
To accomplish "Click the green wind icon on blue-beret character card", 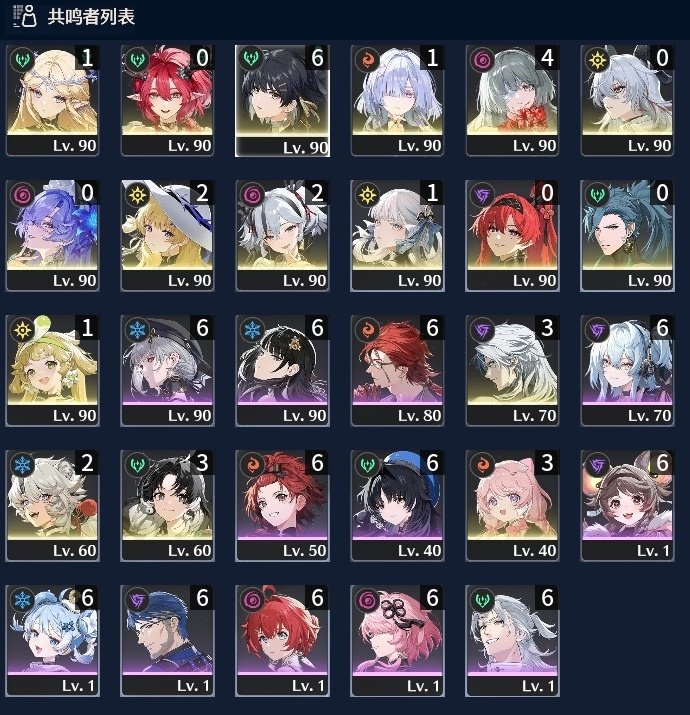I will coord(368,465).
